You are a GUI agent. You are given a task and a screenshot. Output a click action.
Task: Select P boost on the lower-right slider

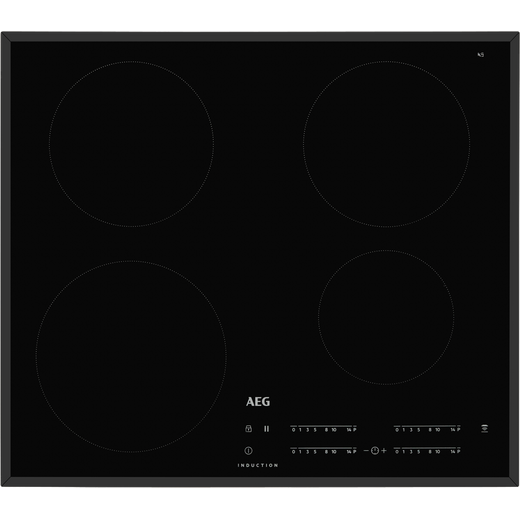pyautogui.click(x=459, y=451)
